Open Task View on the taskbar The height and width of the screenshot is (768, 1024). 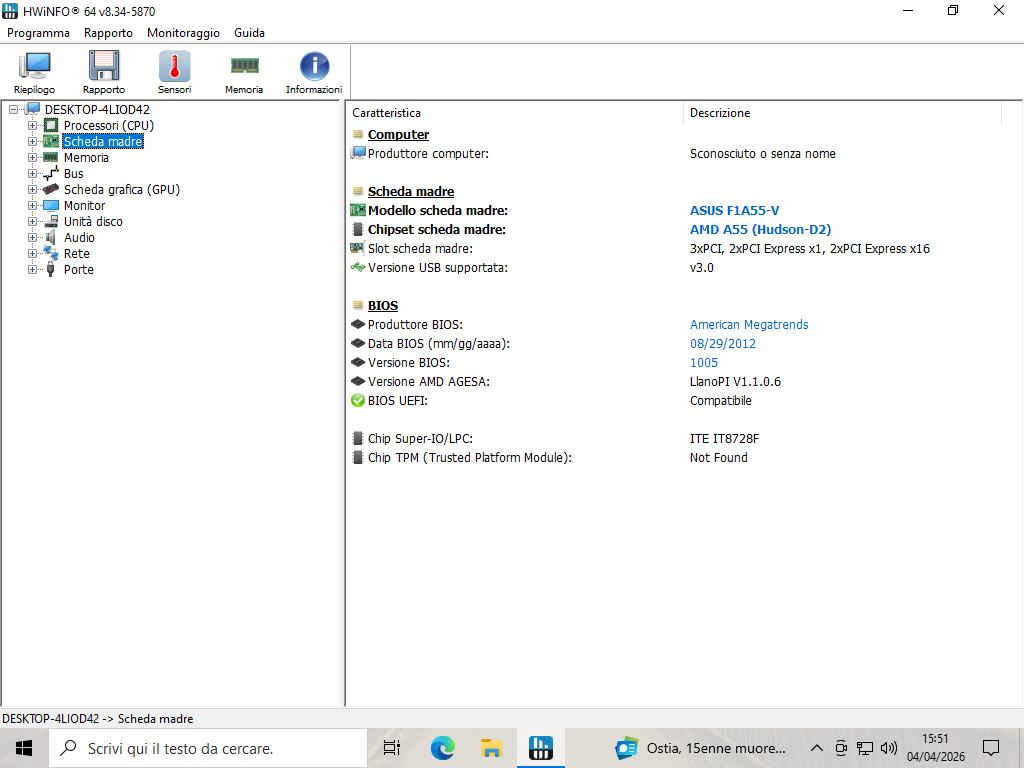[392, 748]
